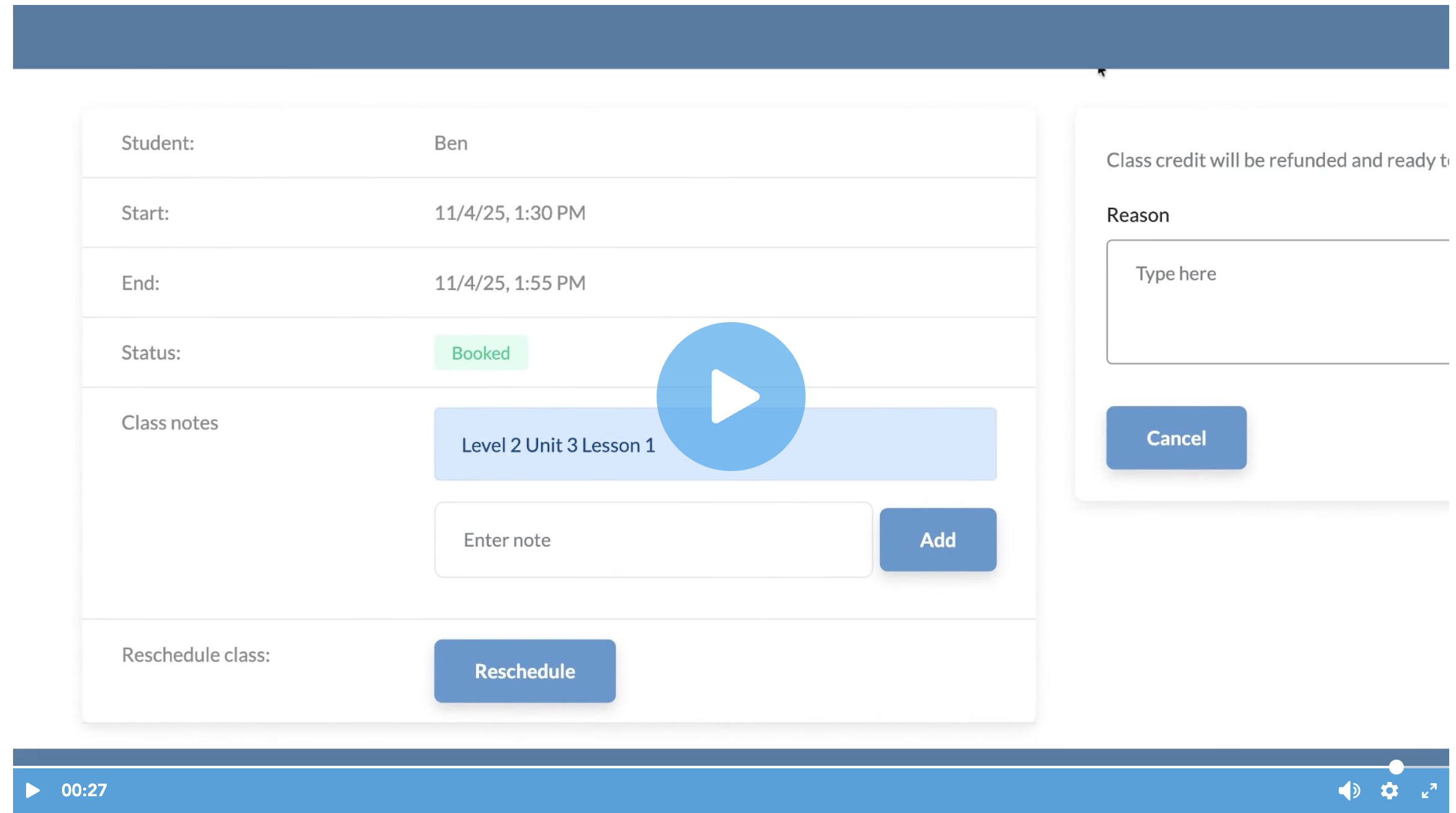The width and height of the screenshot is (1456, 813).
Task: Click the end time 11/4/25, 1:55 PM
Action: point(510,283)
